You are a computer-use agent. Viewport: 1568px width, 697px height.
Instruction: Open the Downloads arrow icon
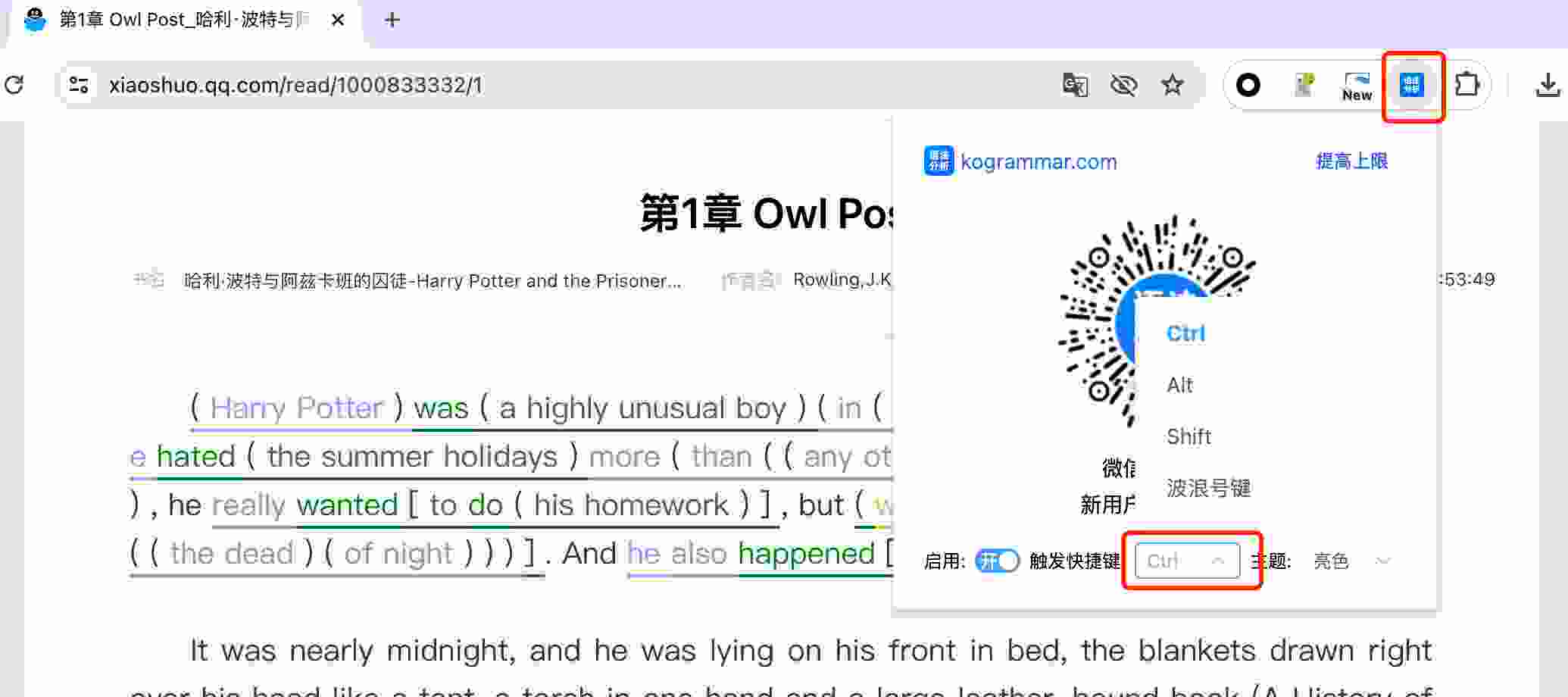[x=1548, y=85]
